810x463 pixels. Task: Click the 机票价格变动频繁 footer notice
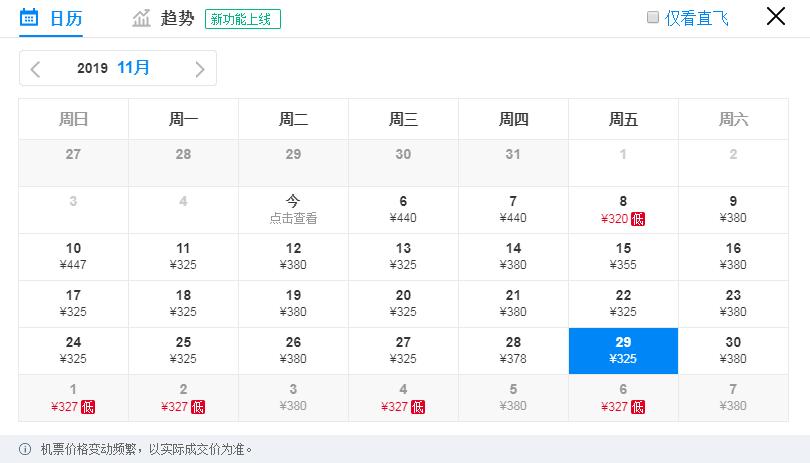147,449
